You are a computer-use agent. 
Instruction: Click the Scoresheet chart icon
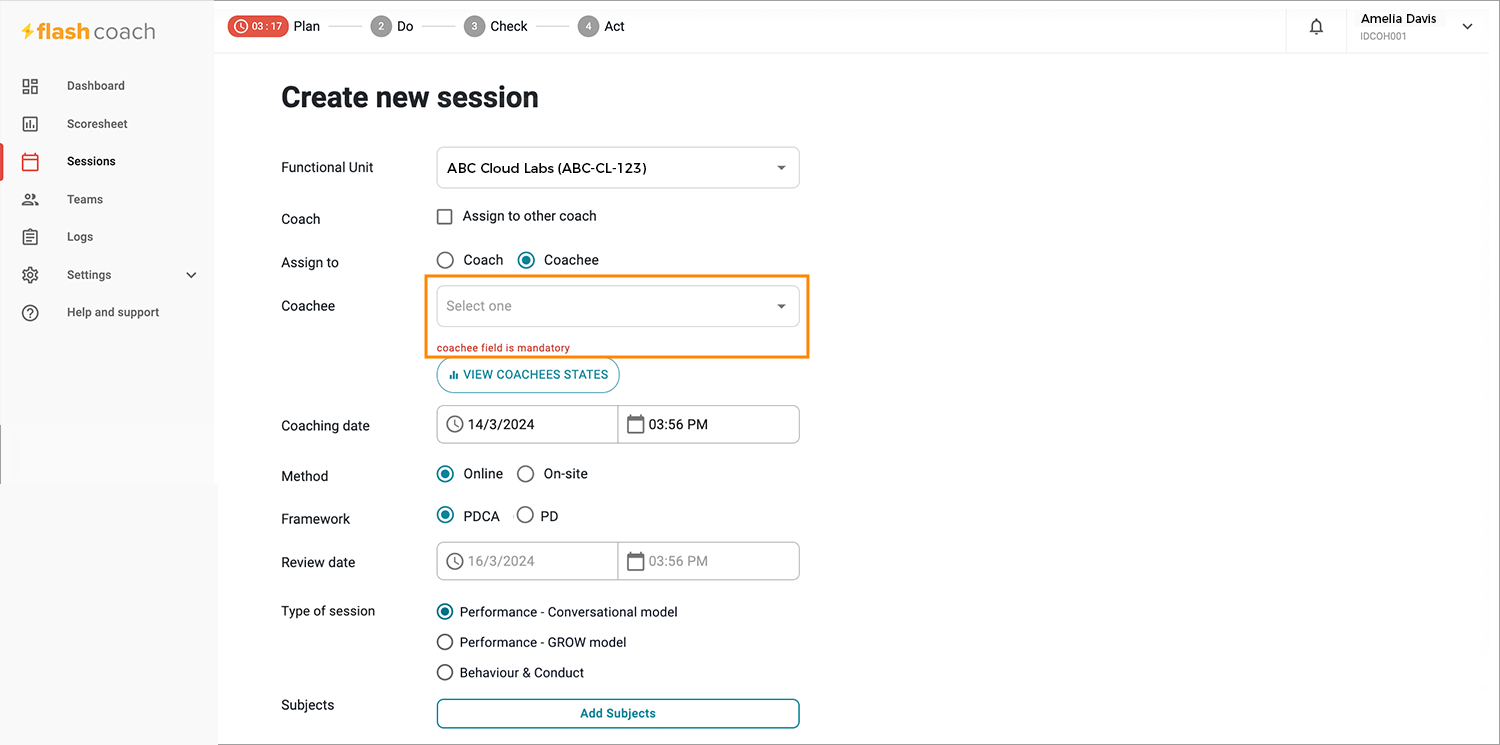[30, 124]
